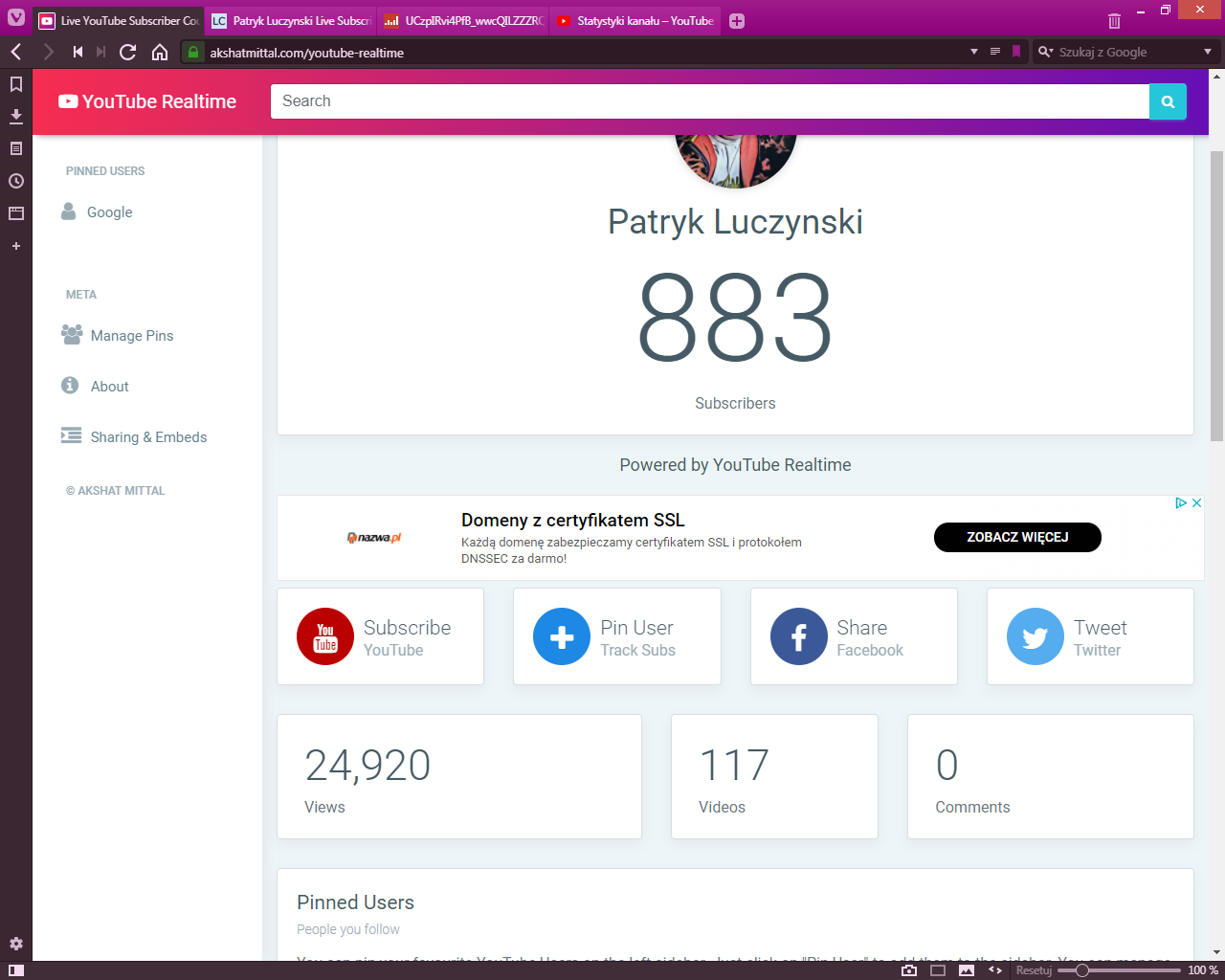This screenshot has width=1225, height=980.
Task: Click the fast forward button
Action: pos(100,52)
